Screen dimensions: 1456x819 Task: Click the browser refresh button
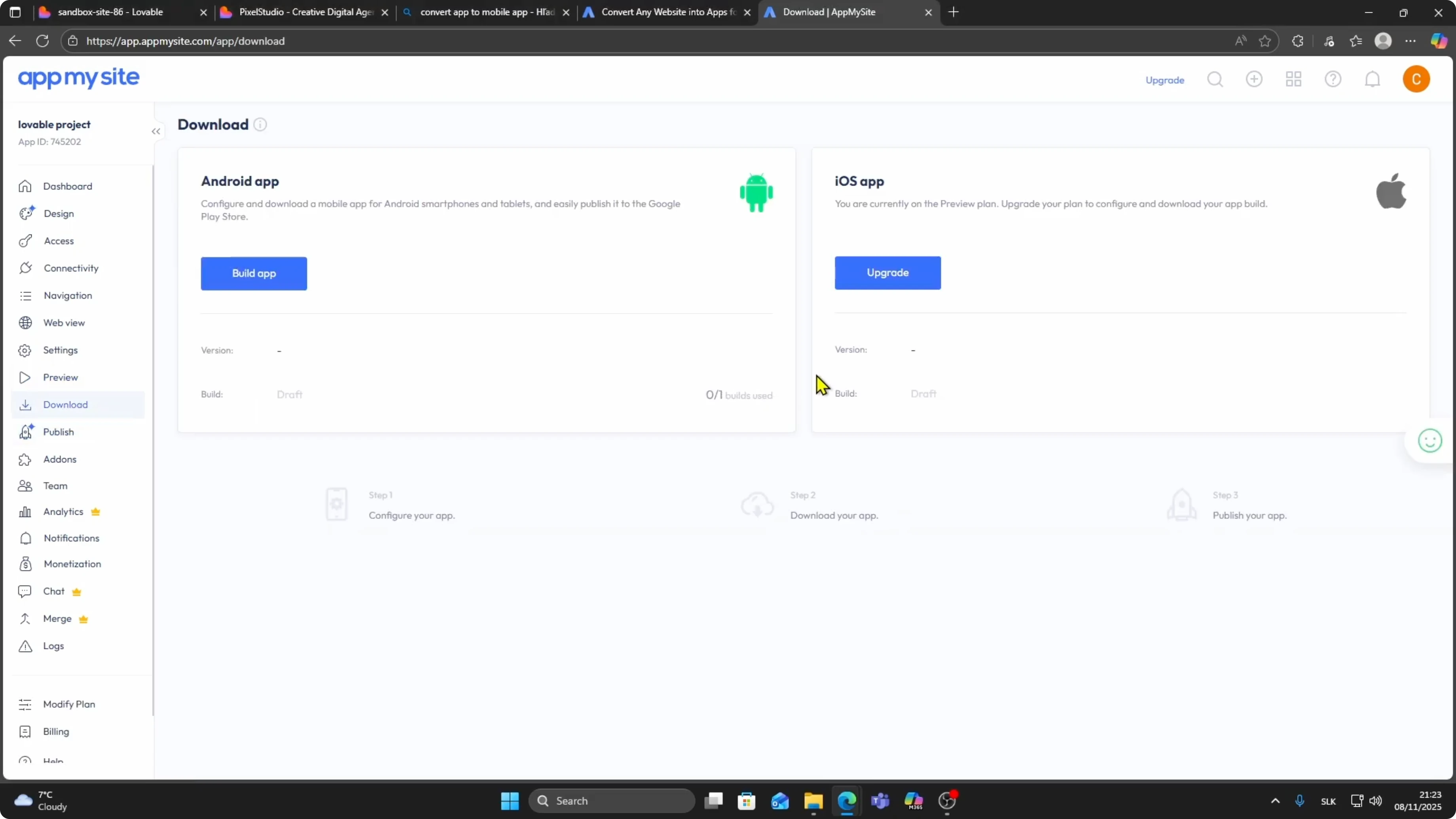point(42,41)
